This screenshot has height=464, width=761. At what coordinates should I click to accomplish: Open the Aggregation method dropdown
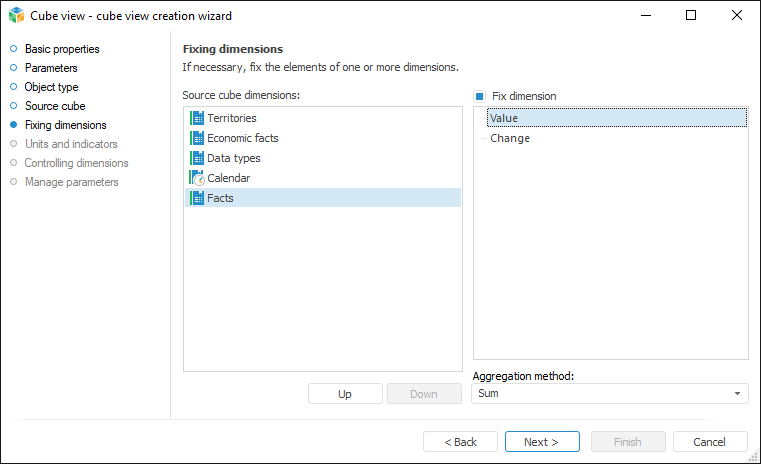point(739,394)
